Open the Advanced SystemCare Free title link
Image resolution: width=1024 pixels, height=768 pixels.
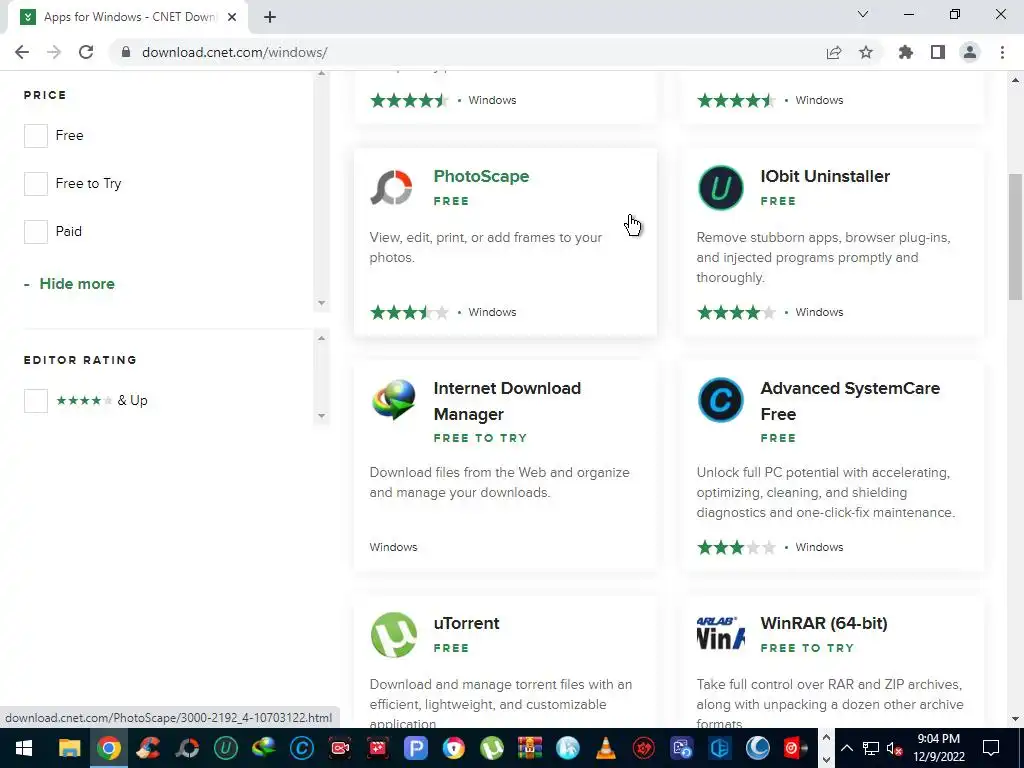(x=850, y=401)
